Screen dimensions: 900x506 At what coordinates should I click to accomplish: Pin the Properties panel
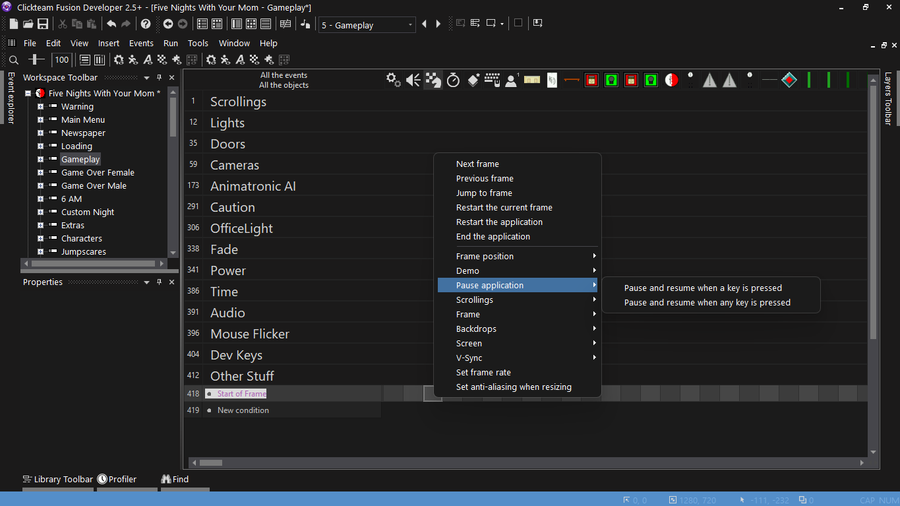159,282
